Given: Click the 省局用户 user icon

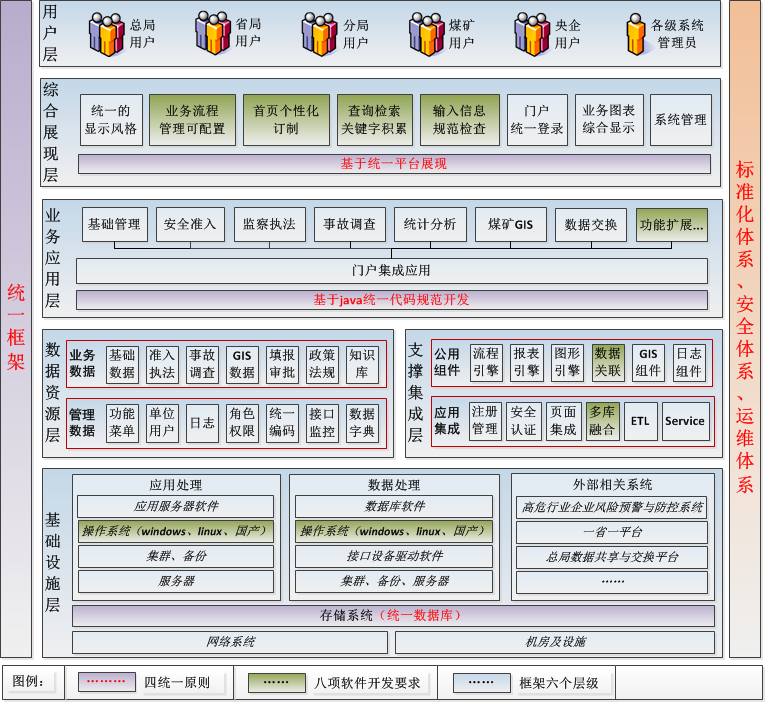Looking at the screenshot, I should pos(213,34).
